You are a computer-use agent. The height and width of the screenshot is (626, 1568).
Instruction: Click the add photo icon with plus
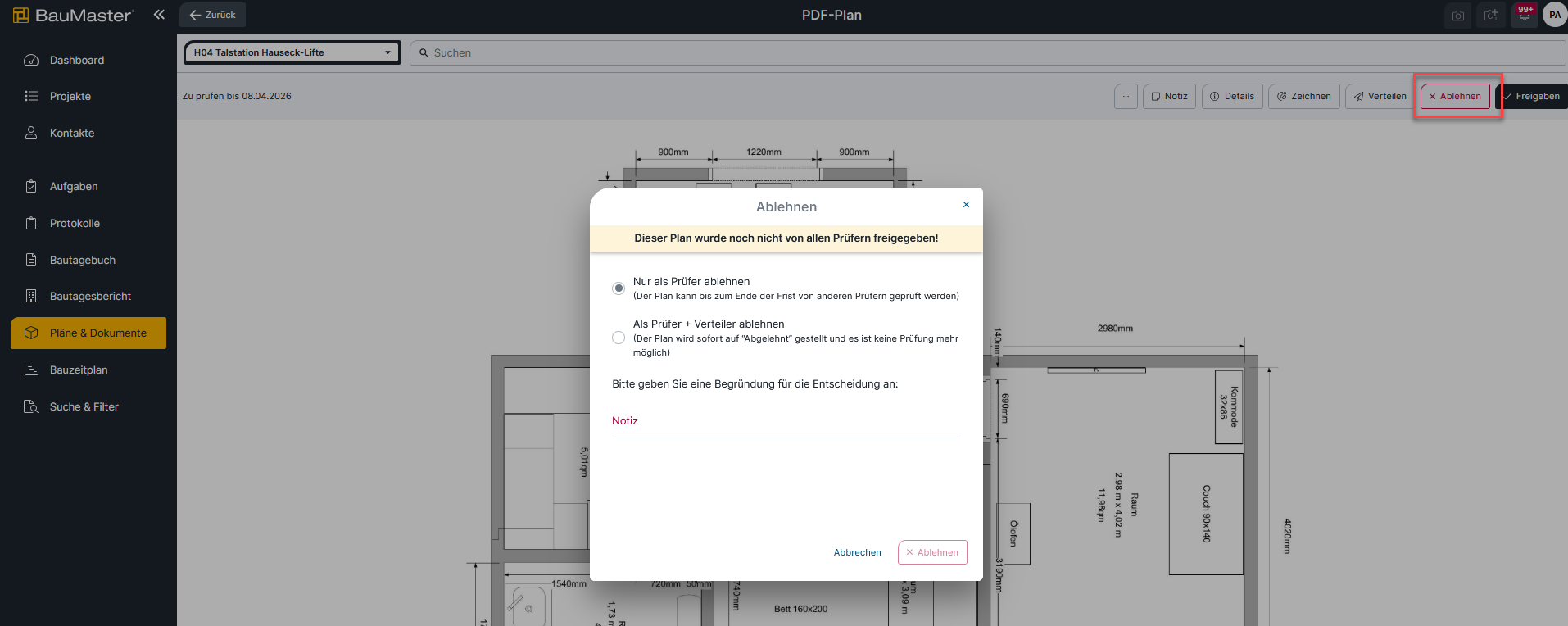(1491, 16)
